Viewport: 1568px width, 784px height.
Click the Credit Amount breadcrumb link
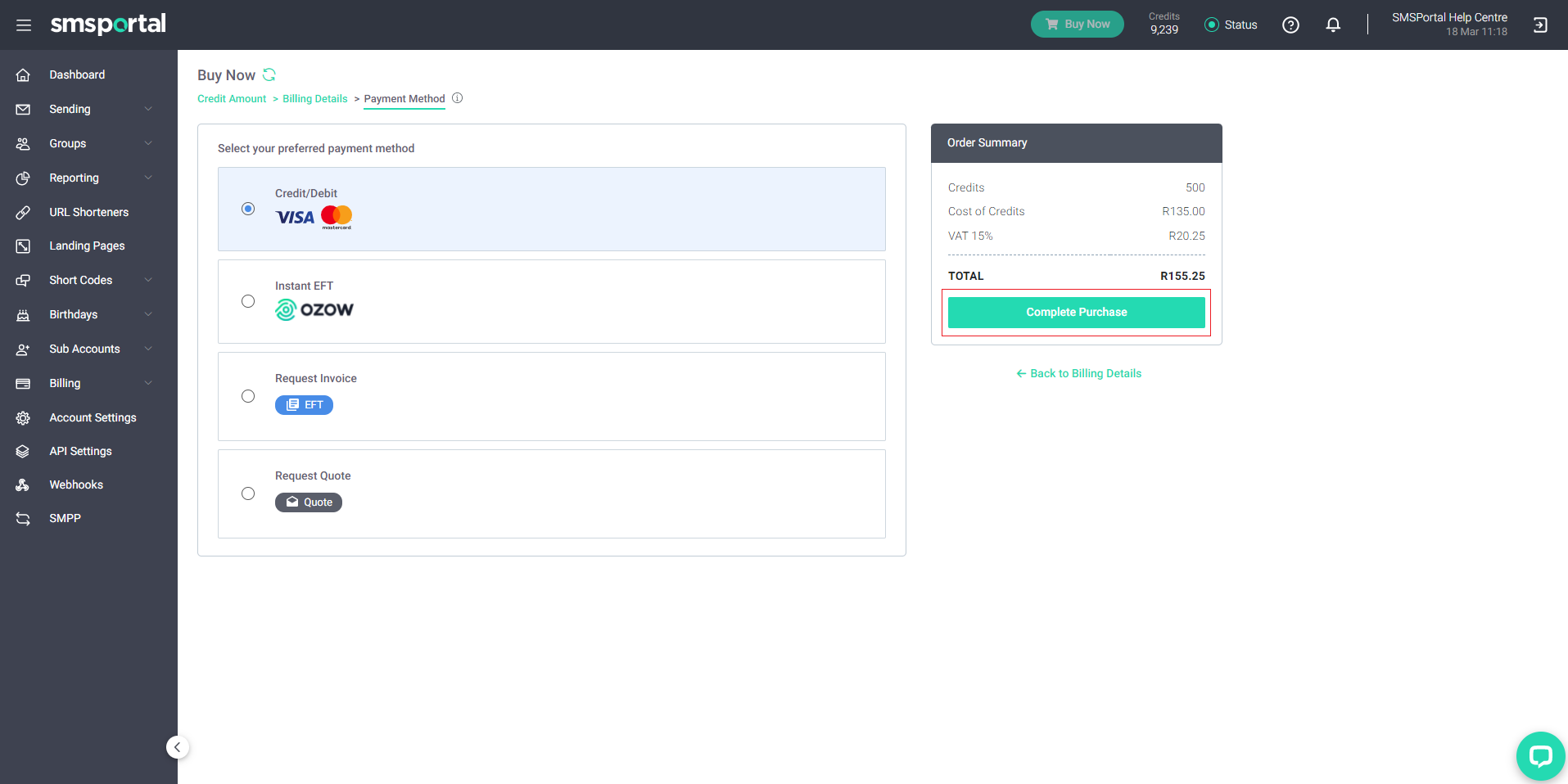click(x=232, y=98)
